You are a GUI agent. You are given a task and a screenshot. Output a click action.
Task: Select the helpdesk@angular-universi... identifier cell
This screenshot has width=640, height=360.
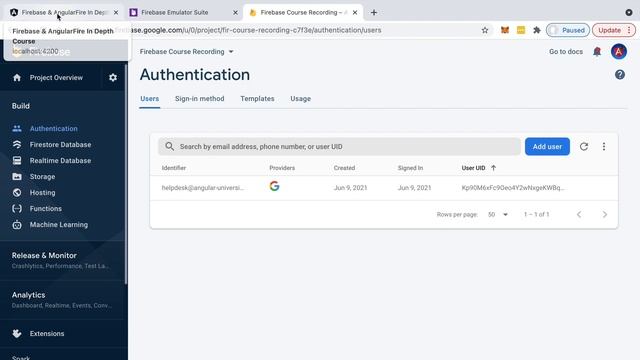pyautogui.click(x=203, y=188)
